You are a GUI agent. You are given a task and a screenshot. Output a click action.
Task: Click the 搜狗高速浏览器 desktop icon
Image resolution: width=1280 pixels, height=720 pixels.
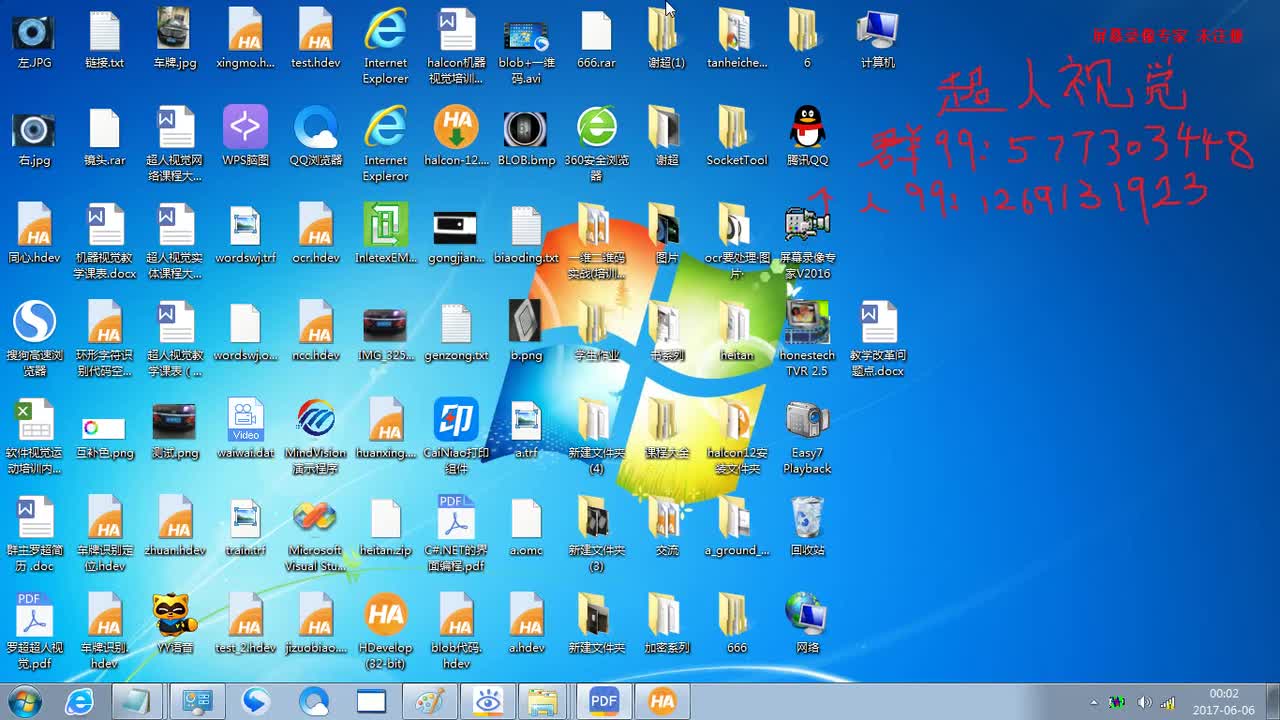(x=35, y=339)
